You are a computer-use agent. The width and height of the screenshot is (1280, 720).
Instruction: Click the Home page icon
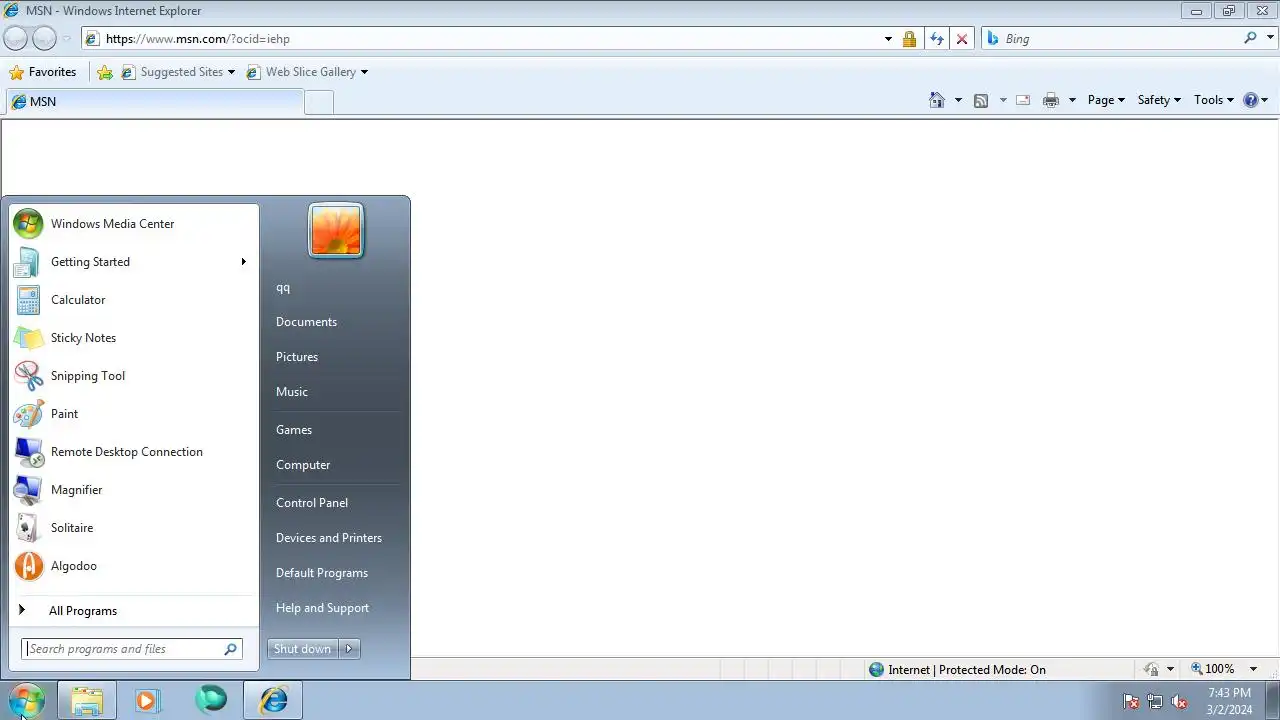point(937,100)
